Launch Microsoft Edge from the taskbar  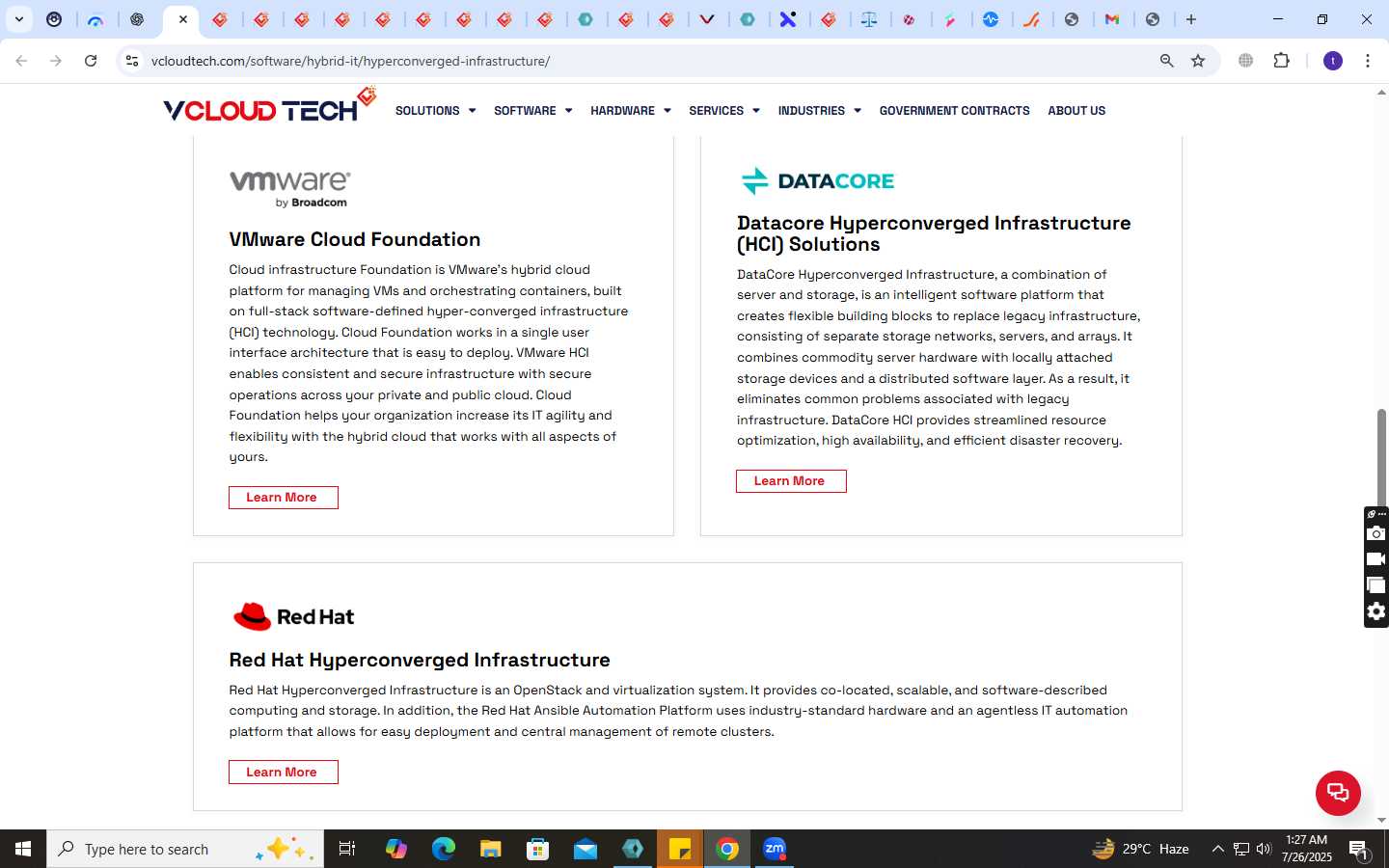[x=443, y=849]
